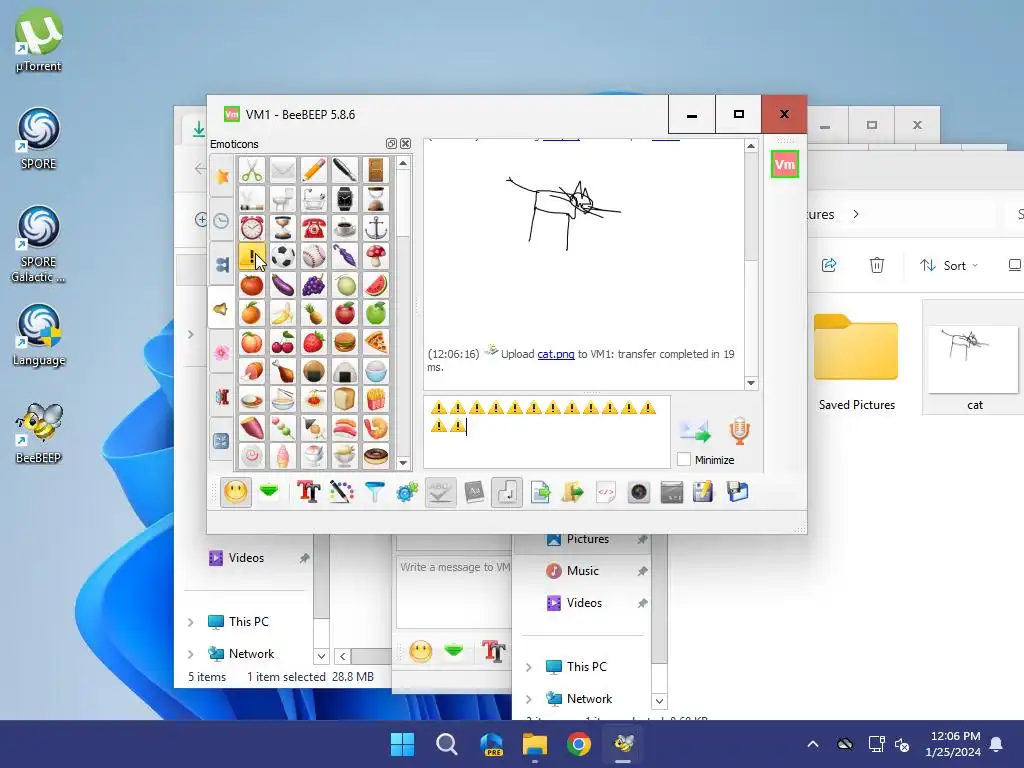The height and width of the screenshot is (768, 1024).
Task: Insert the yellow pencil emoticon
Action: tap(313, 170)
